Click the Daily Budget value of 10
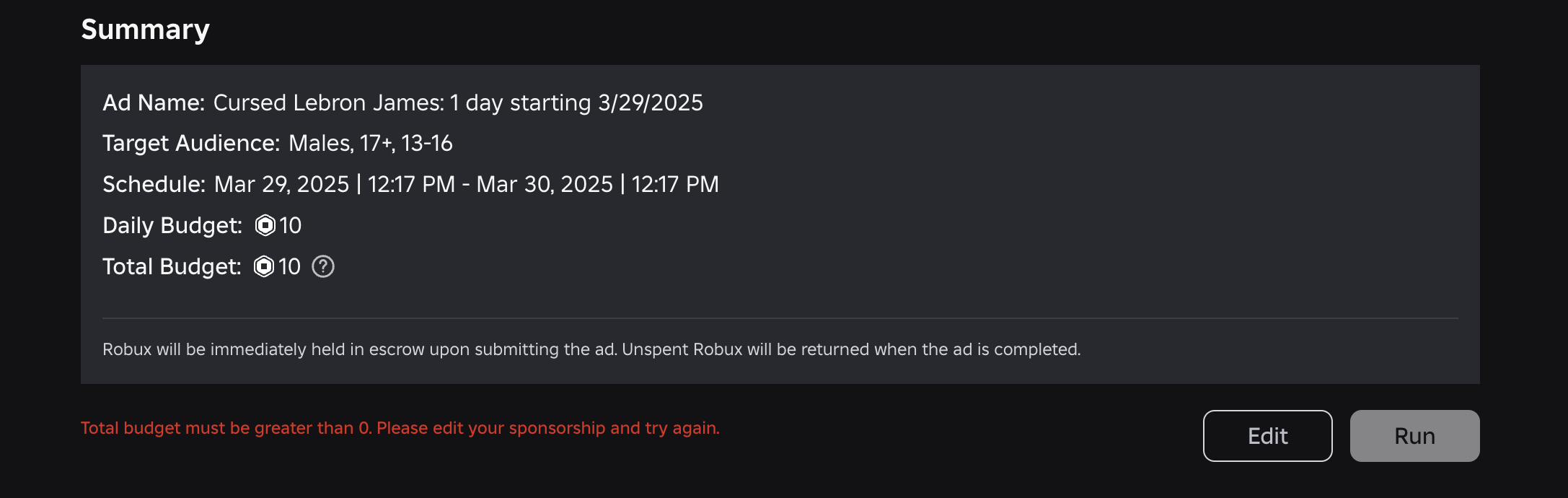This screenshot has width=1568, height=498. (x=291, y=225)
